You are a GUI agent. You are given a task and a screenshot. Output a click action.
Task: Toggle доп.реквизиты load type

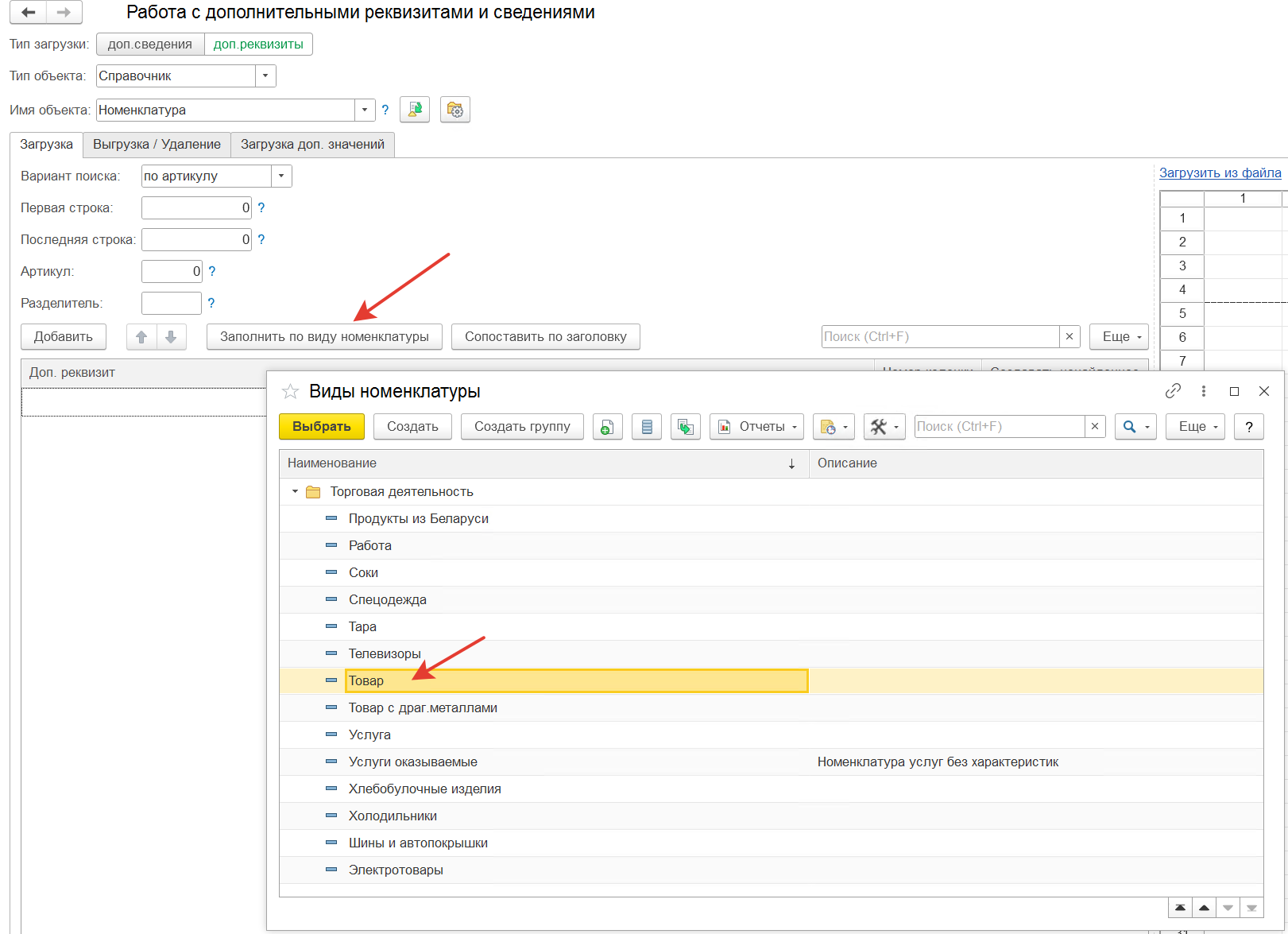pos(258,45)
